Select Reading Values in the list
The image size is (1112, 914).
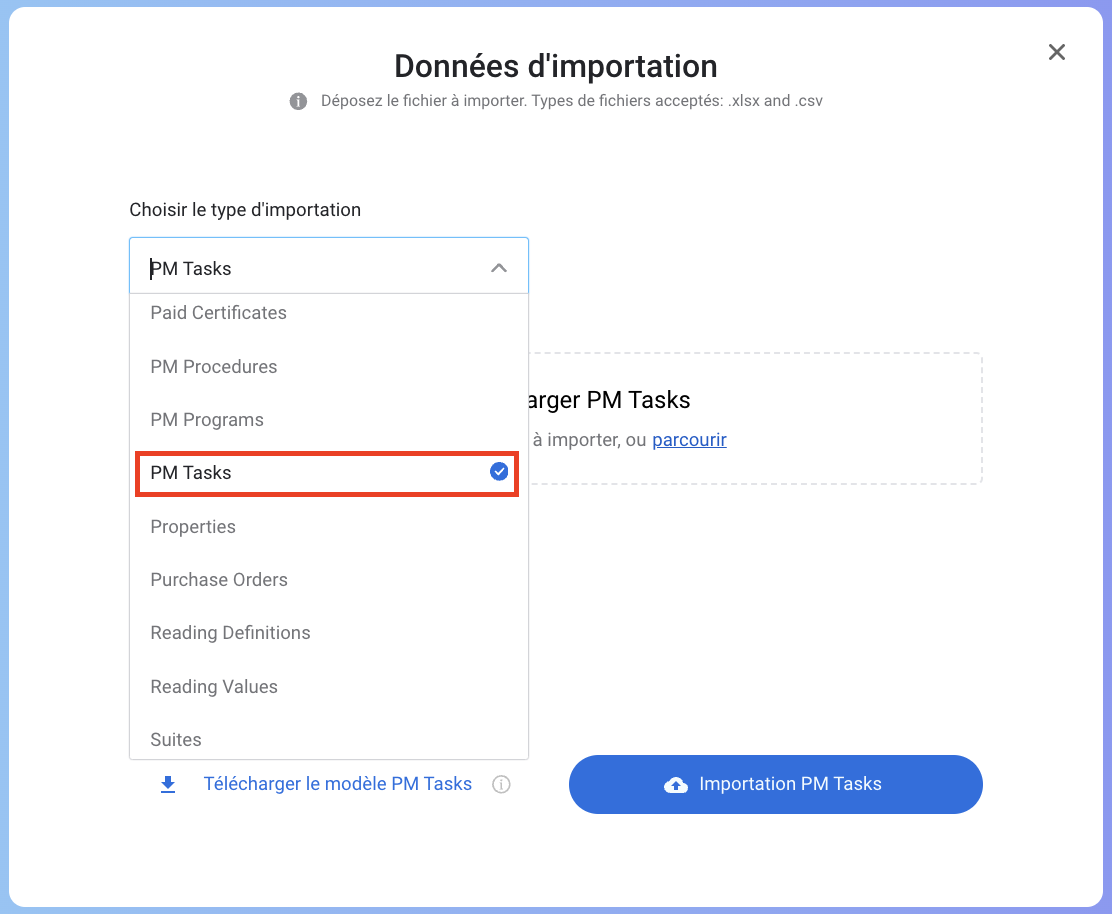(x=214, y=687)
